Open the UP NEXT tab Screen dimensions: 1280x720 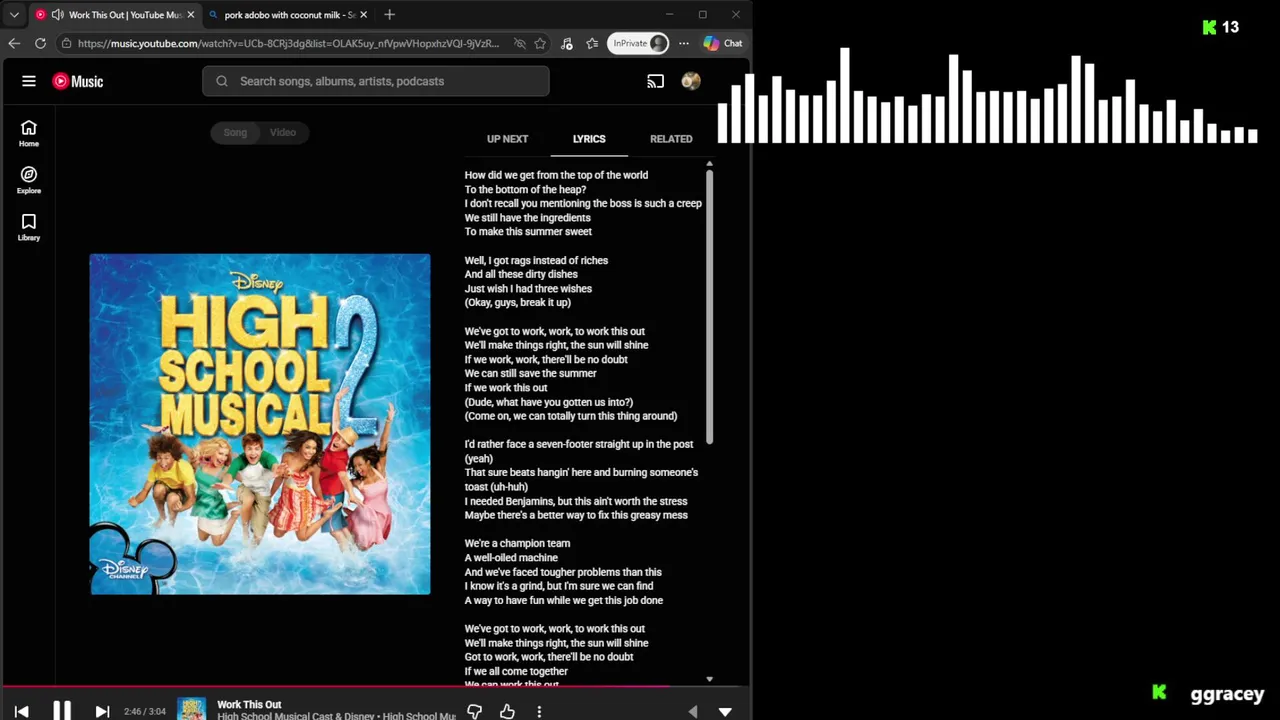(x=507, y=139)
